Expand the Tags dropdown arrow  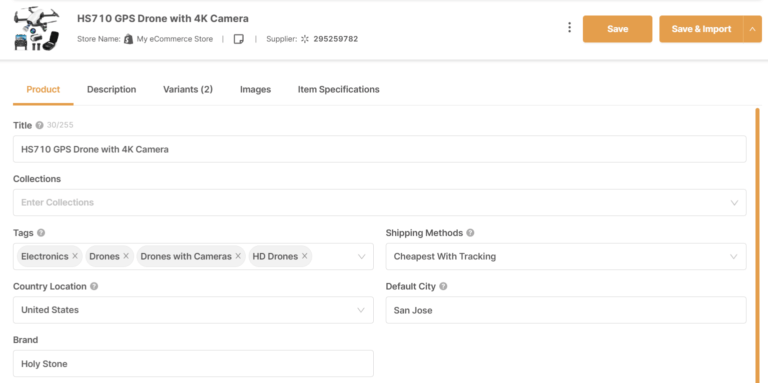[x=361, y=257]
